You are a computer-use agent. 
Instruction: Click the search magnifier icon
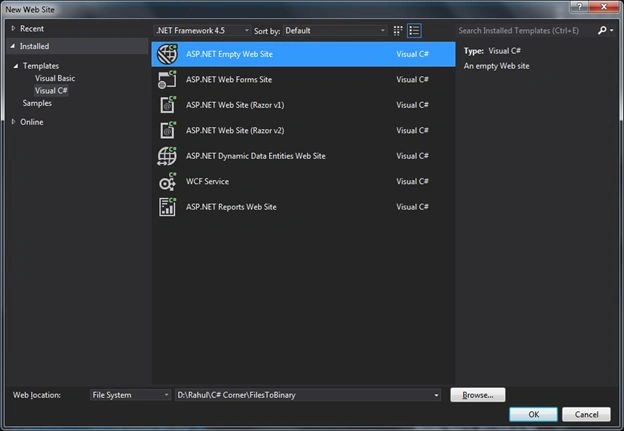[x=602, y=30]
